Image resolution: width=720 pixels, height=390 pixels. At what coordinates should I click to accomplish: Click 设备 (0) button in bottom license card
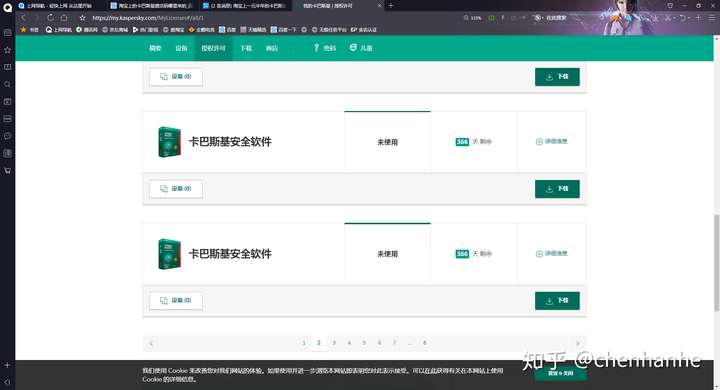click(x=176, y=300)
